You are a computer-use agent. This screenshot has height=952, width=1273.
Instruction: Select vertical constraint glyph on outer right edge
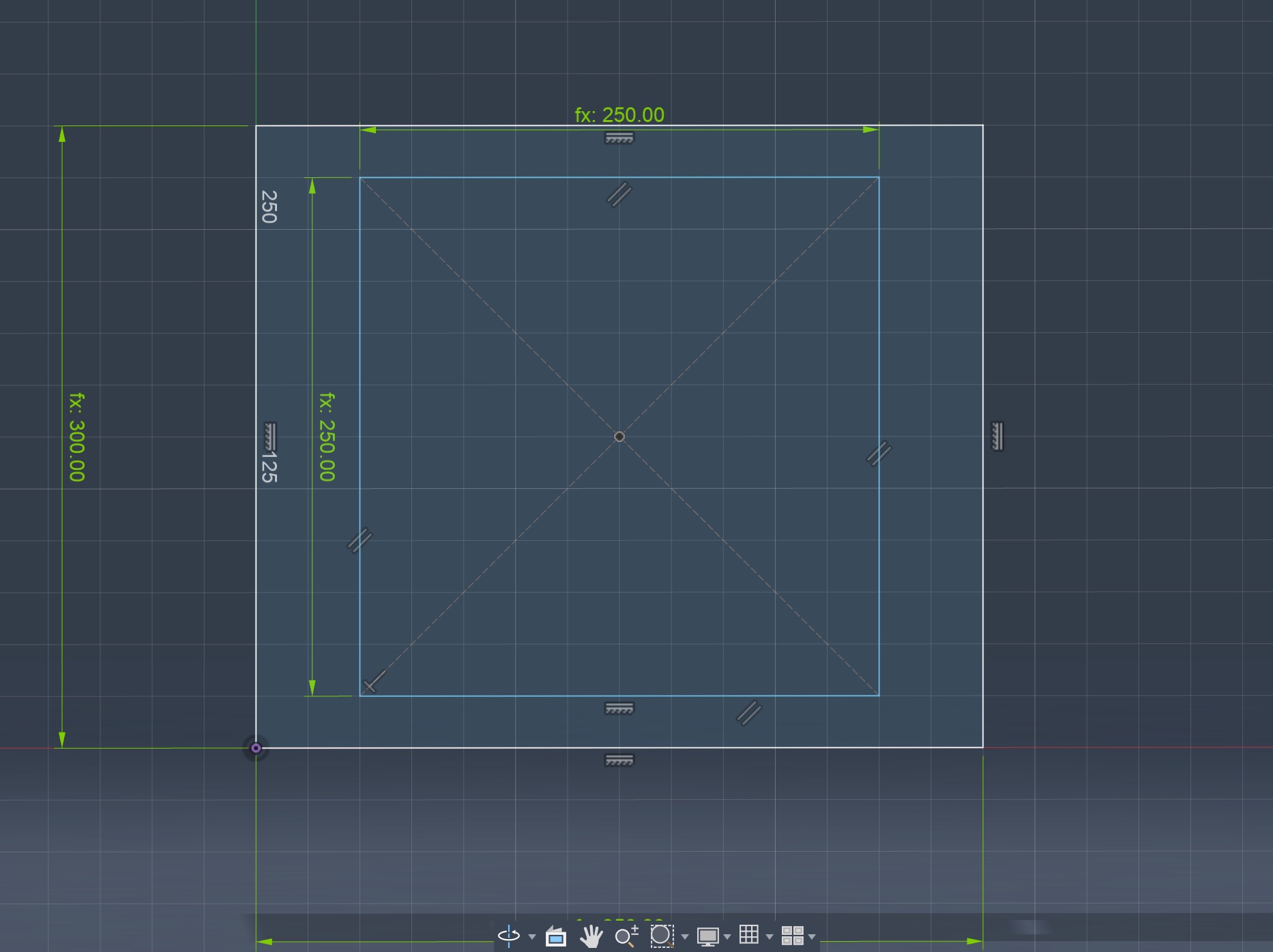[997, 436]
